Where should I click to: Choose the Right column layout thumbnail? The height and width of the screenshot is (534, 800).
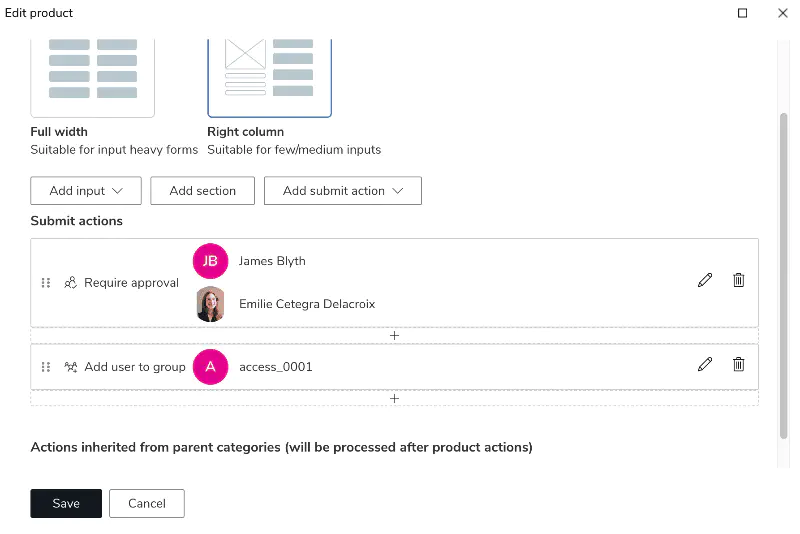(x=269, y=78)
